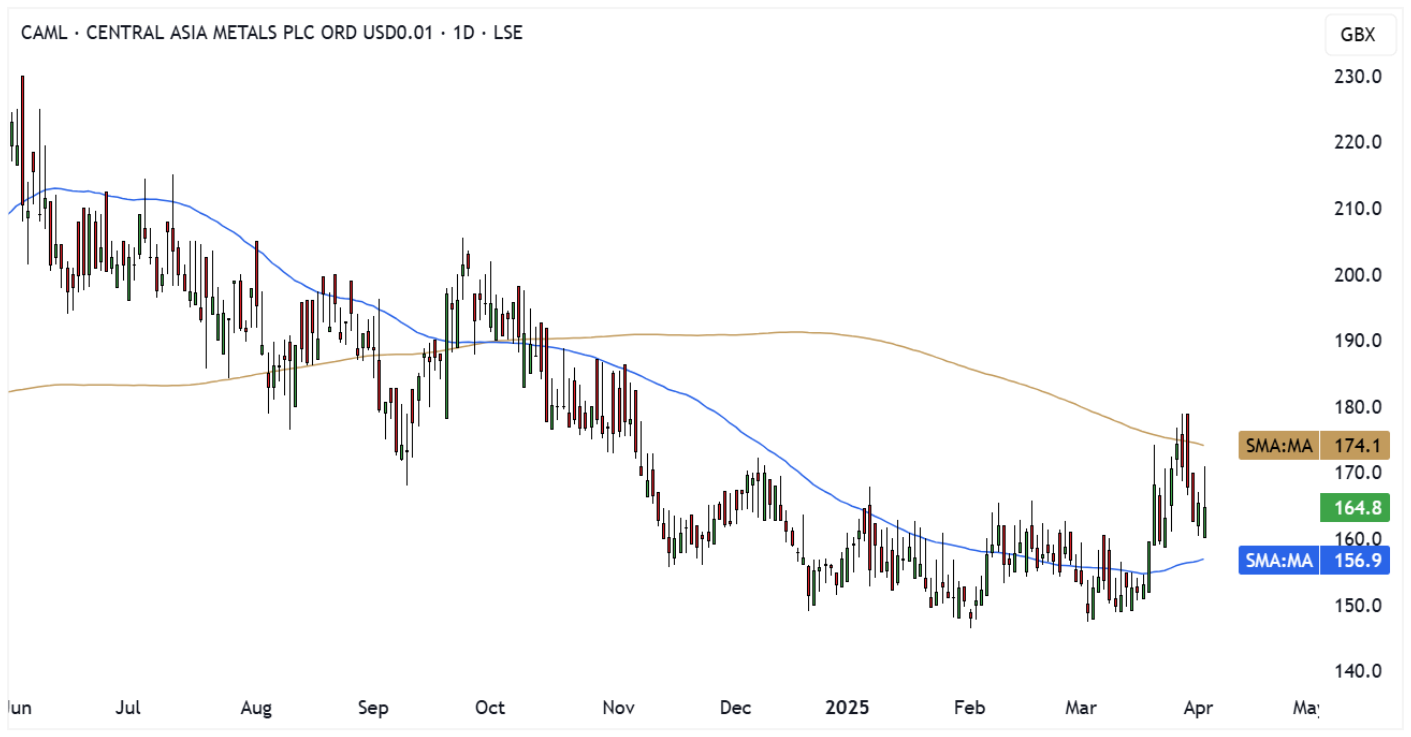Select the Sep label on time axis
This screenshot has width=1411, height=737.
(x=372, y=708)
